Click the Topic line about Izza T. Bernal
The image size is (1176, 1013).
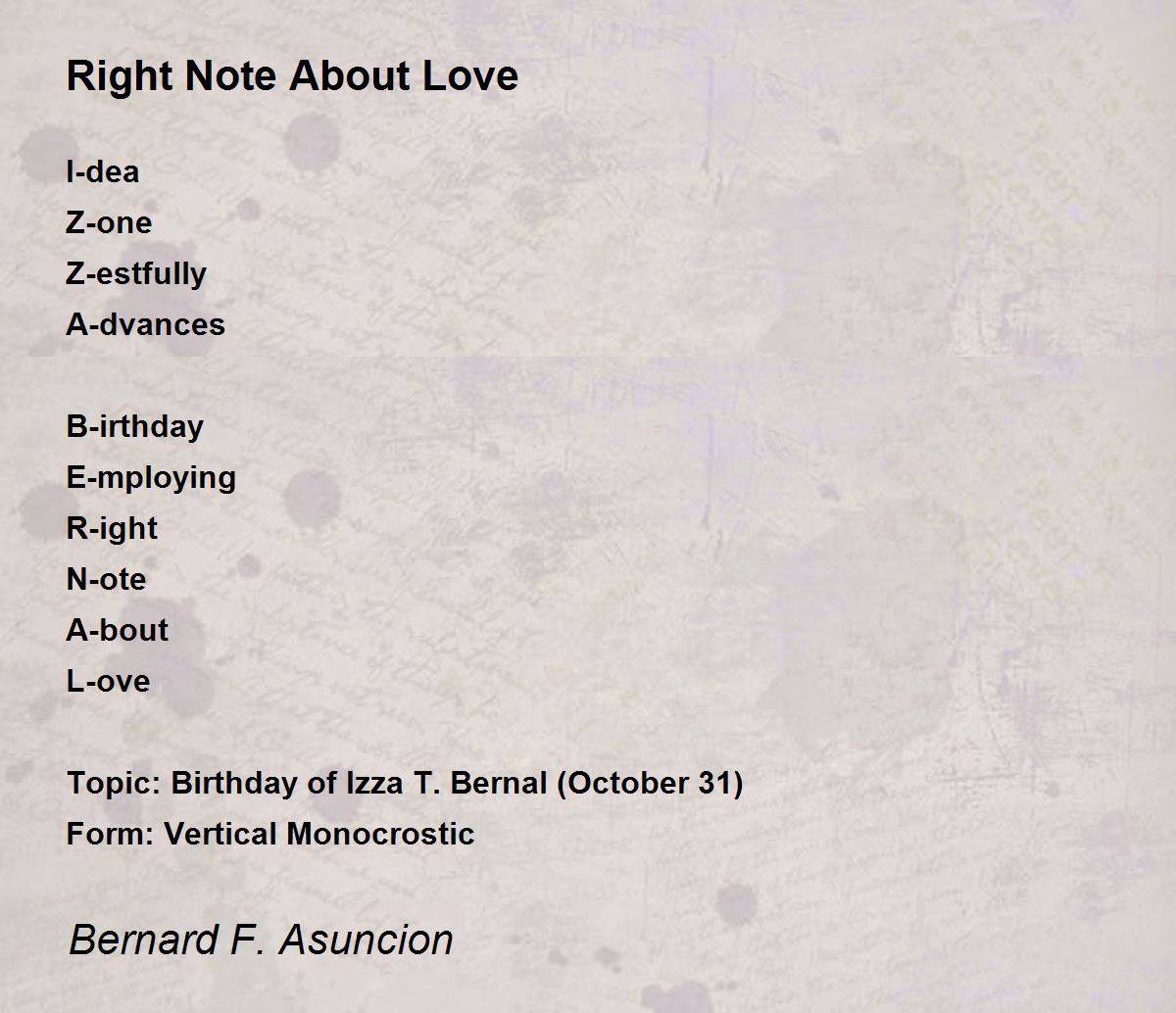tap(405, 784)
